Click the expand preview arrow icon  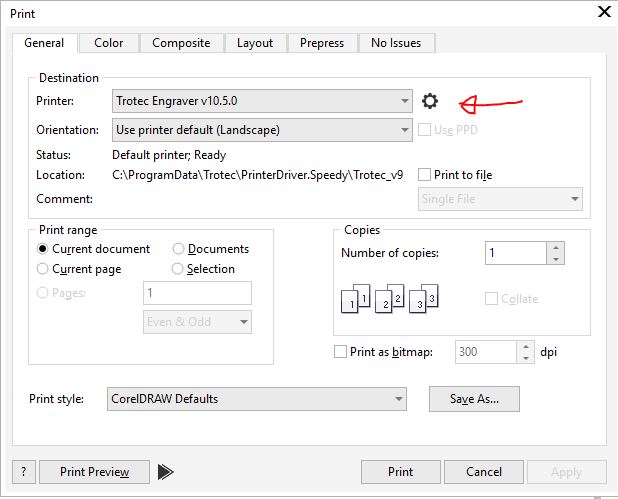(166, 472)
